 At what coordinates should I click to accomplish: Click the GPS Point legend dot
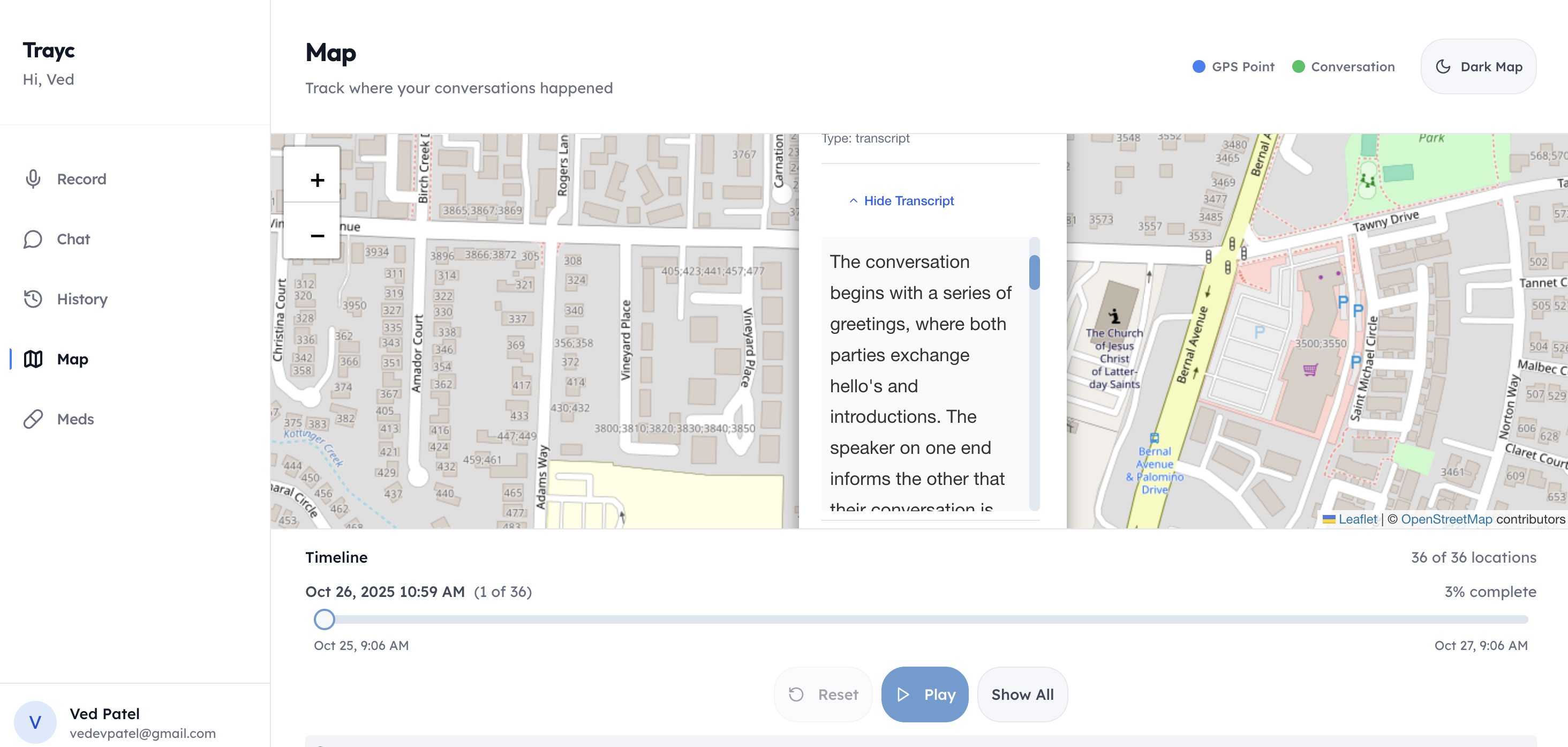(x=1198, y=66)
